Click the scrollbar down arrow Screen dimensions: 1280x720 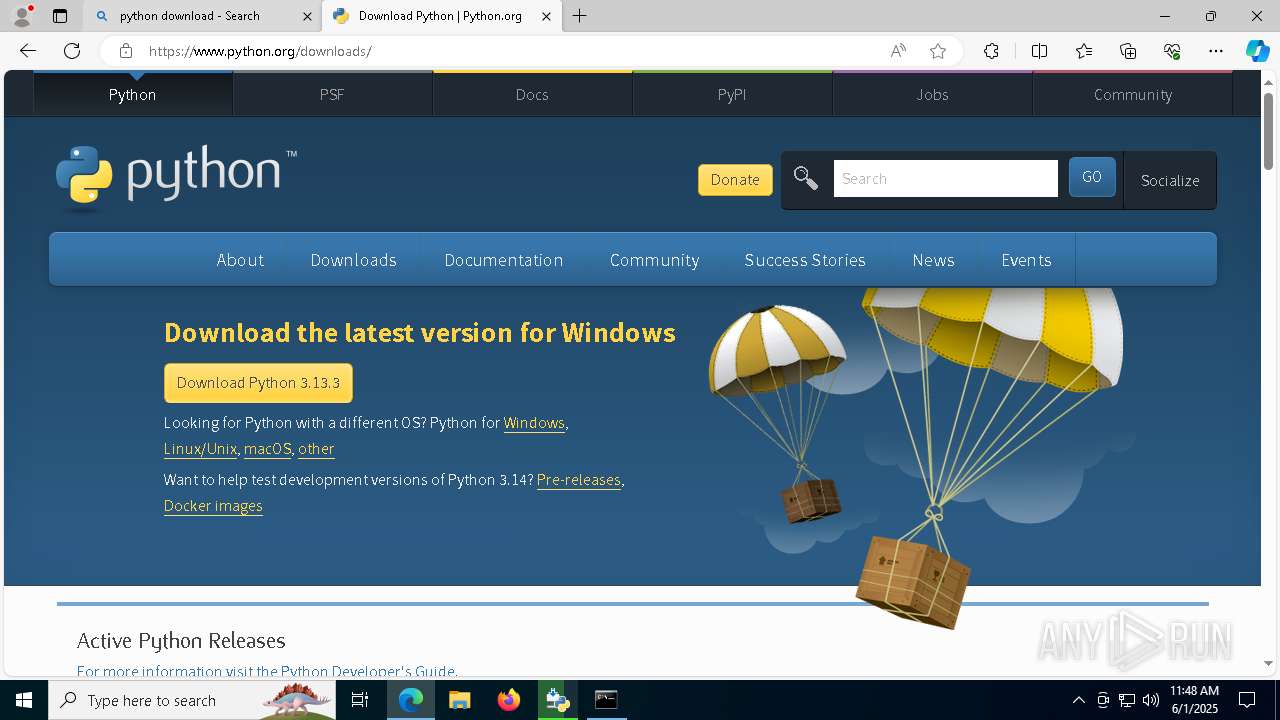tap(1269, 663)
